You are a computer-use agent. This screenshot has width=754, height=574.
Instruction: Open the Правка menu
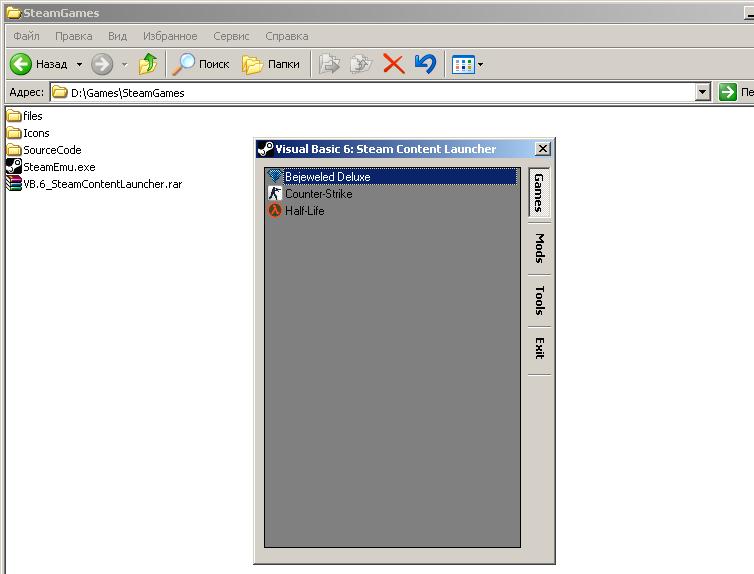click(x=74, y=36)
